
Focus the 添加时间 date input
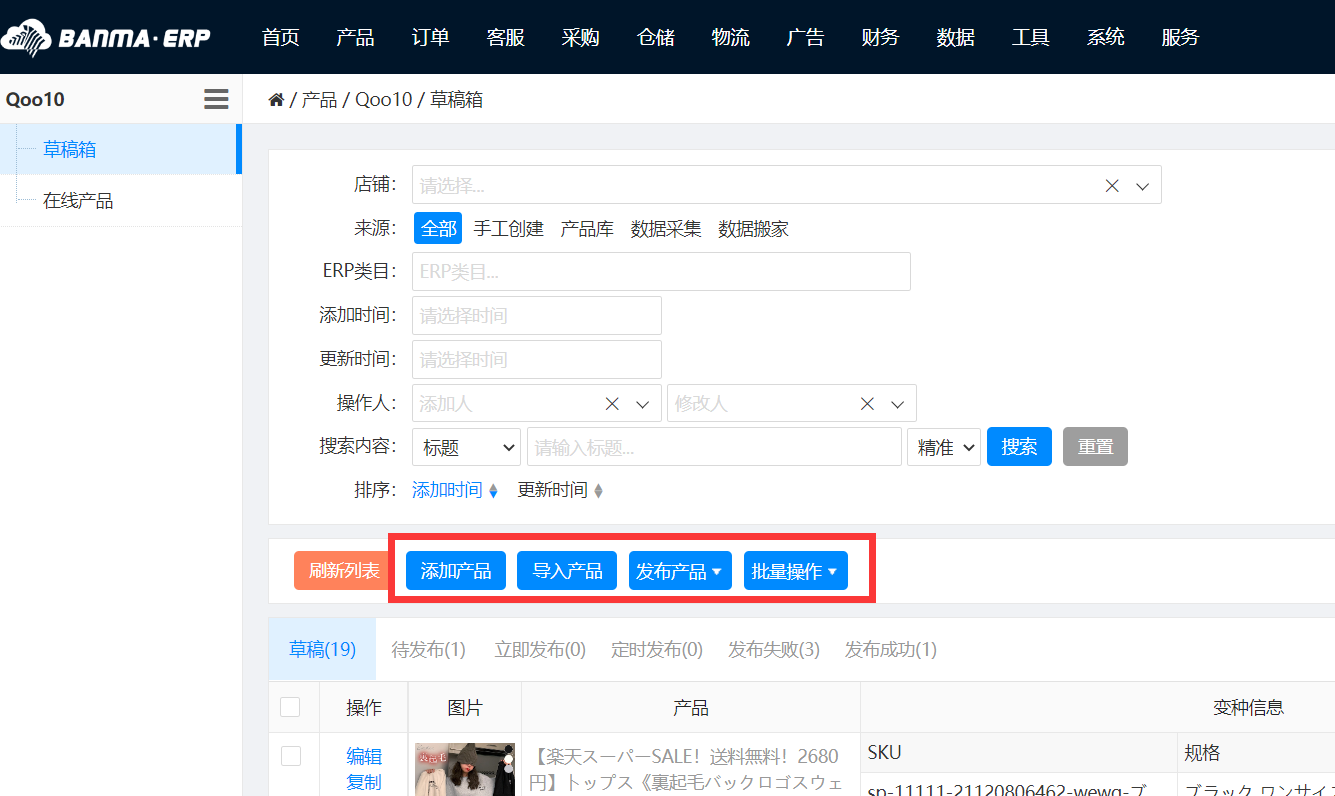coord(537,315)
